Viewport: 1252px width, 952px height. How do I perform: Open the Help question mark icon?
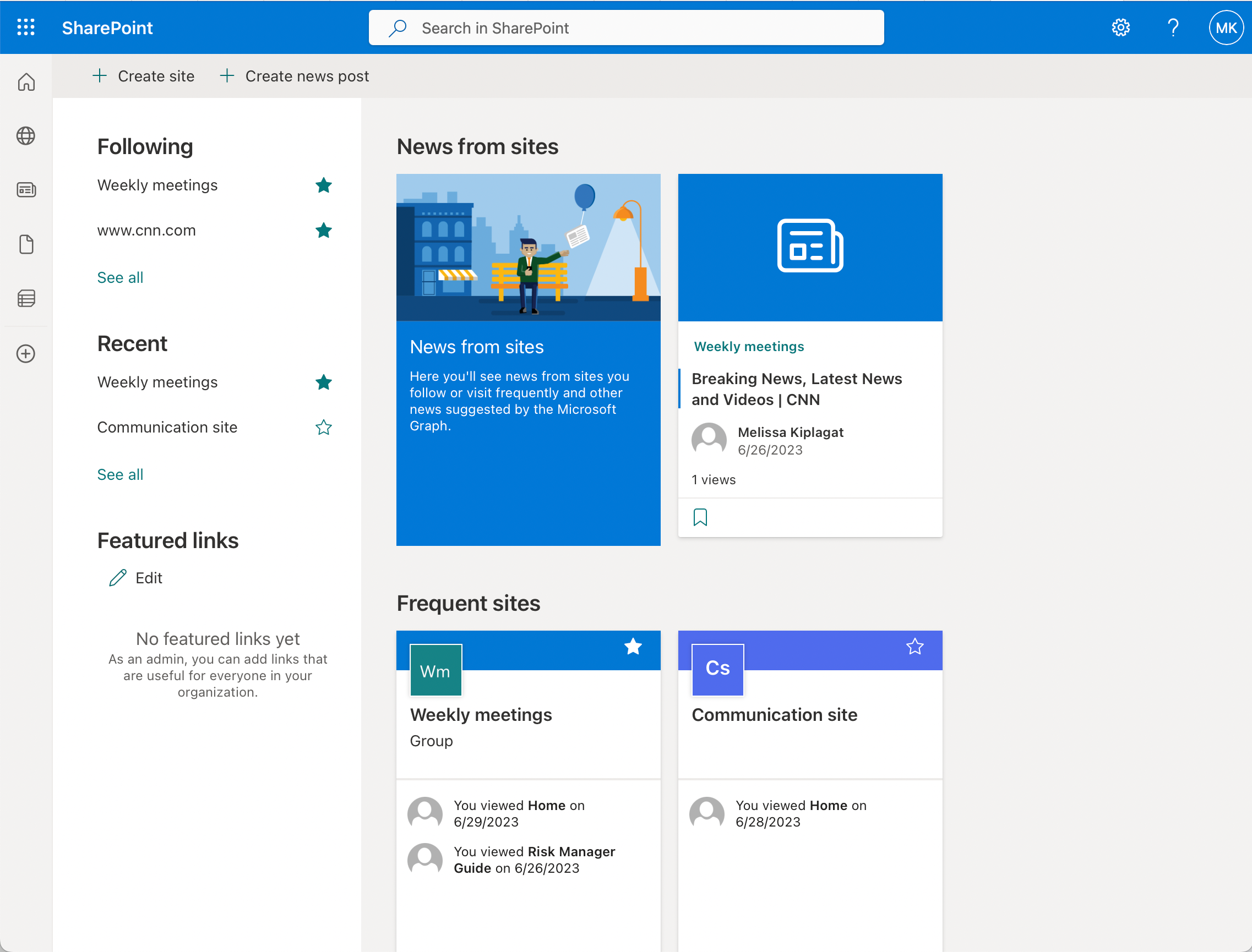[1173, 27]
